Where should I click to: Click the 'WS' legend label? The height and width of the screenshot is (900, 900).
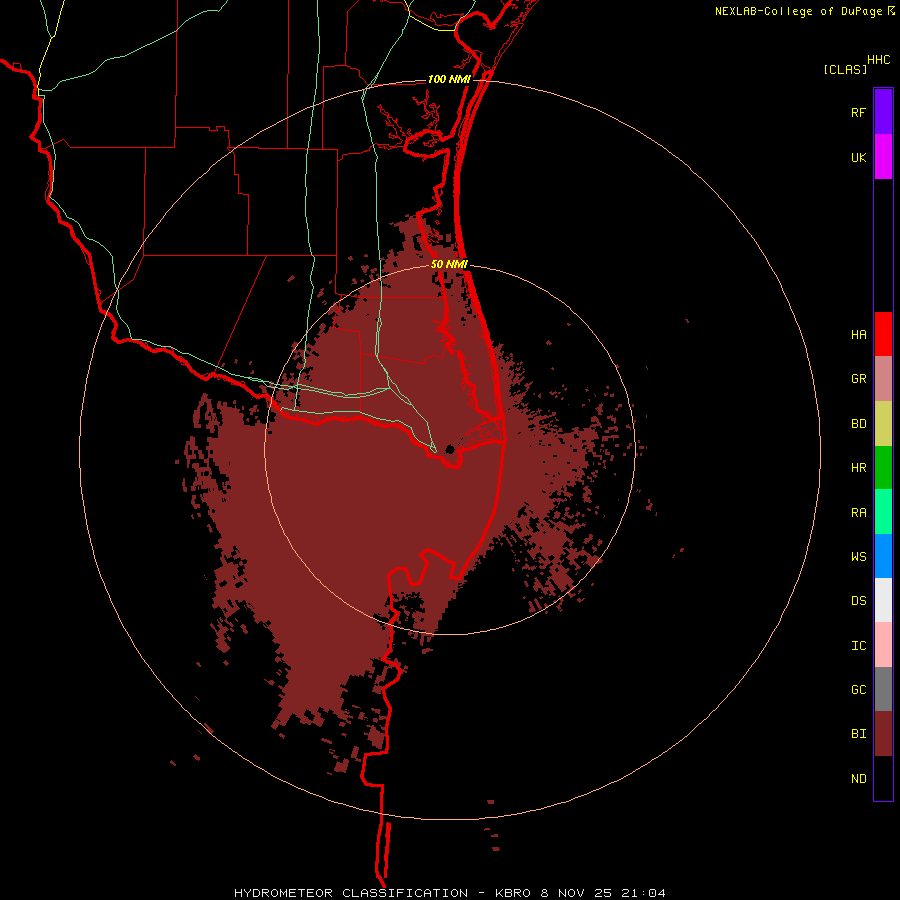click(x=858, y=556)
